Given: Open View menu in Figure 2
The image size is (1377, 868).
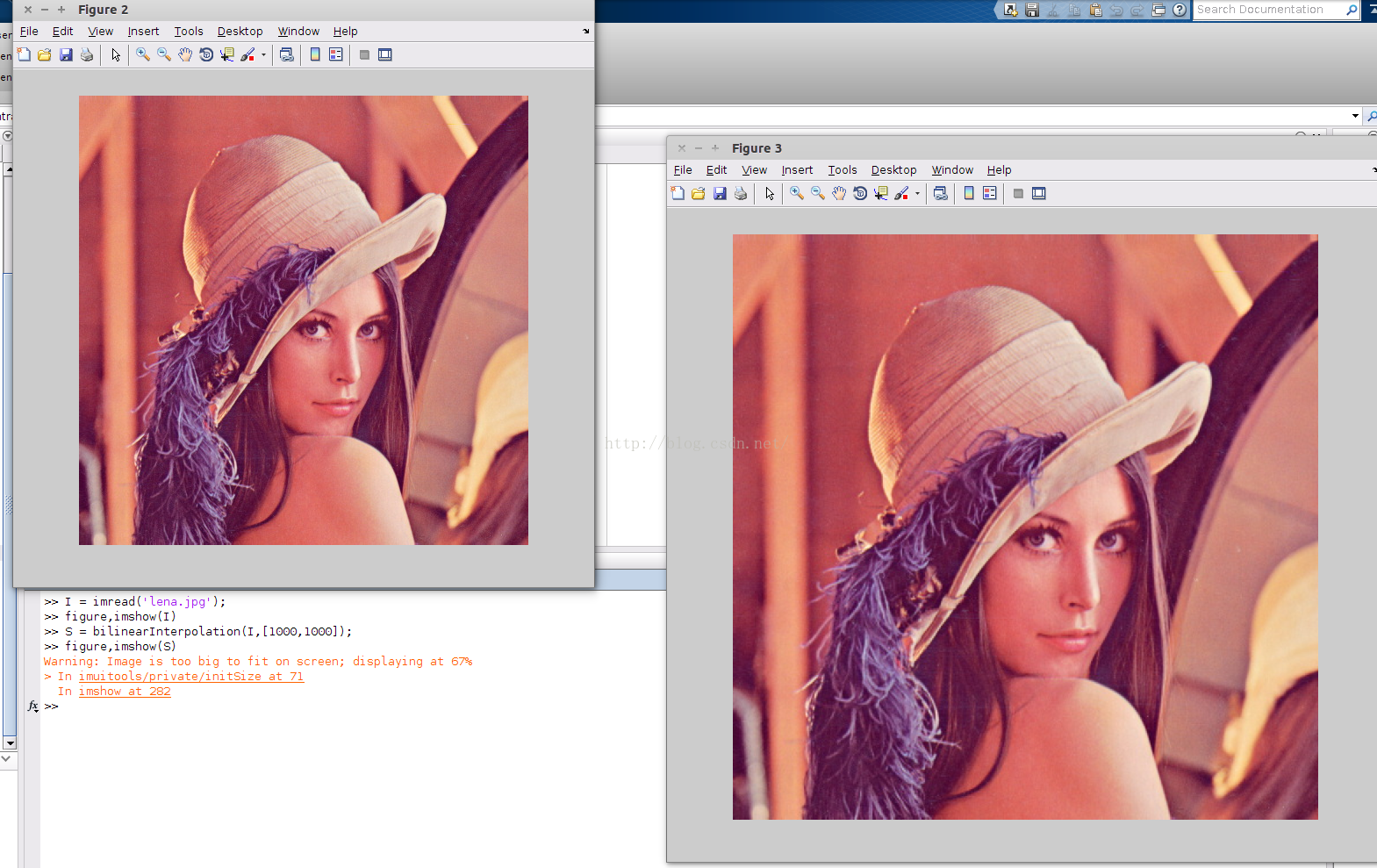Looking at the screenshot, I should [x=100, y=32].
